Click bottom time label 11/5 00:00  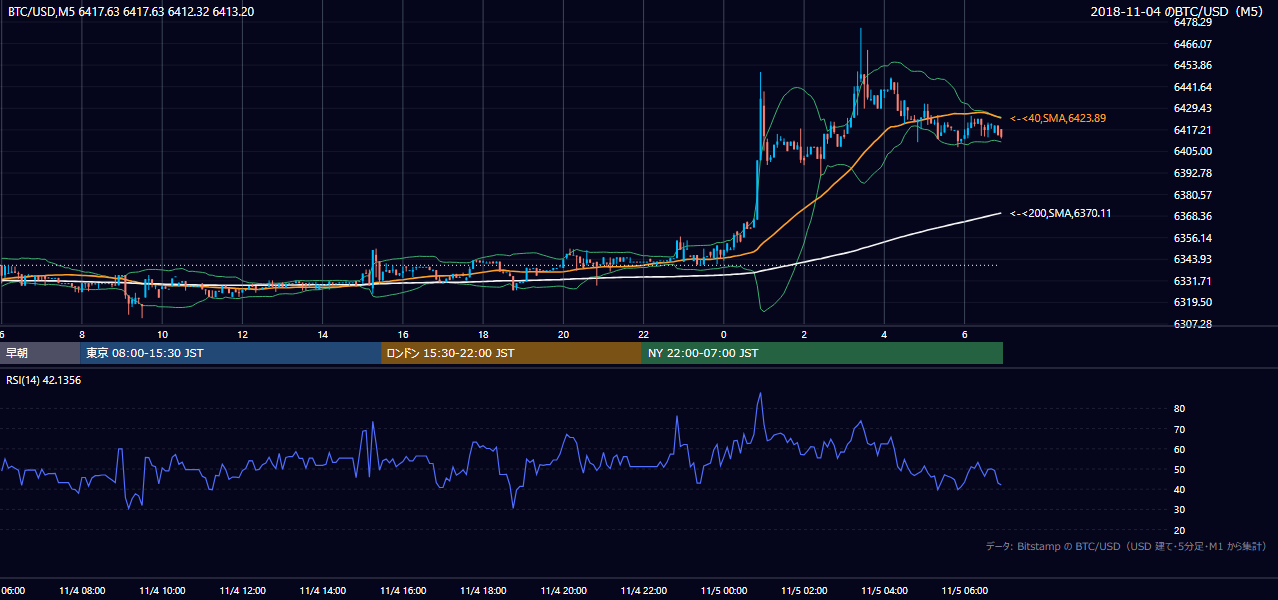click(x=723, y=590)
